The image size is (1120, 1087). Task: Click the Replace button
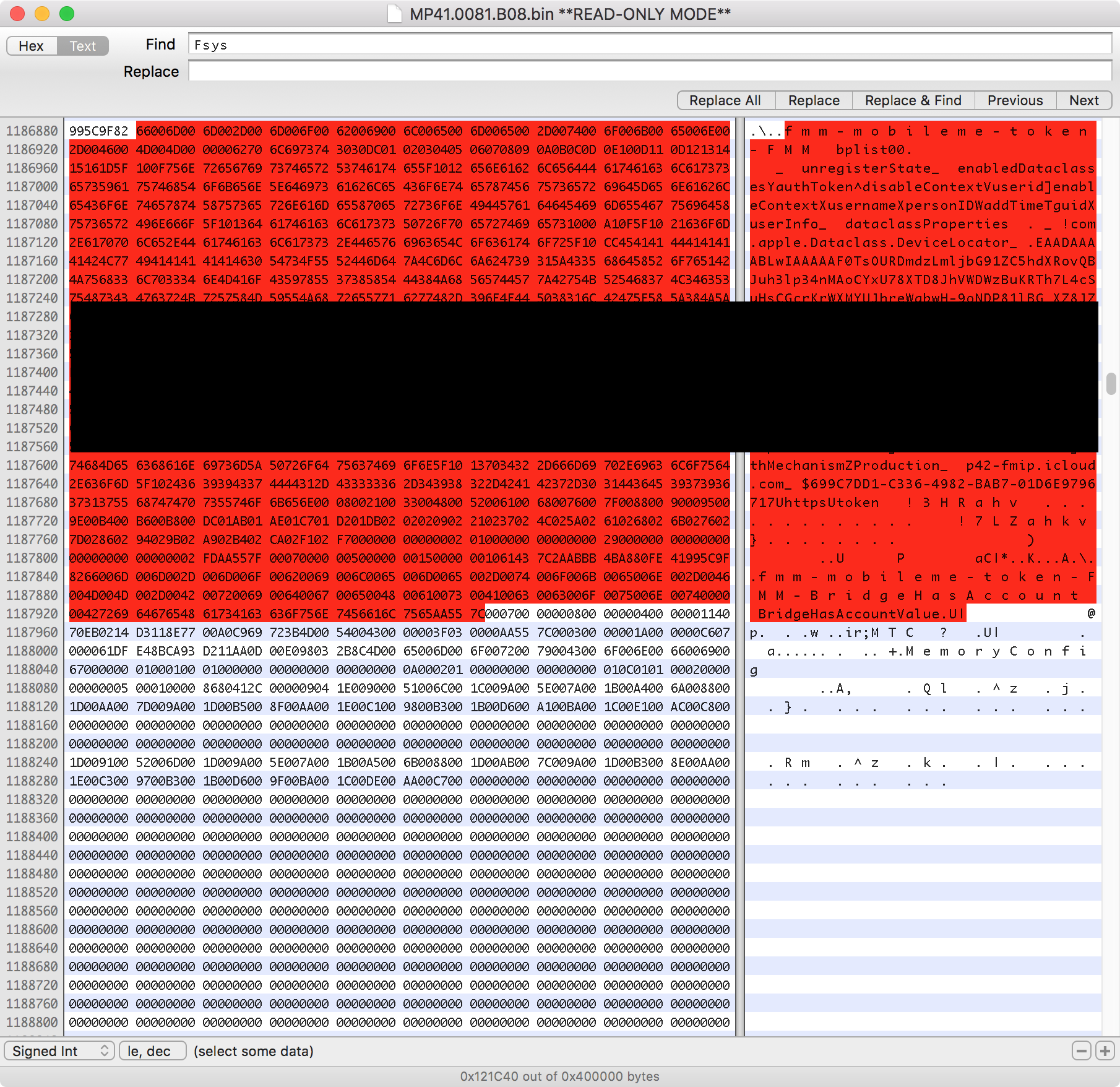click(x=814, y=100)
